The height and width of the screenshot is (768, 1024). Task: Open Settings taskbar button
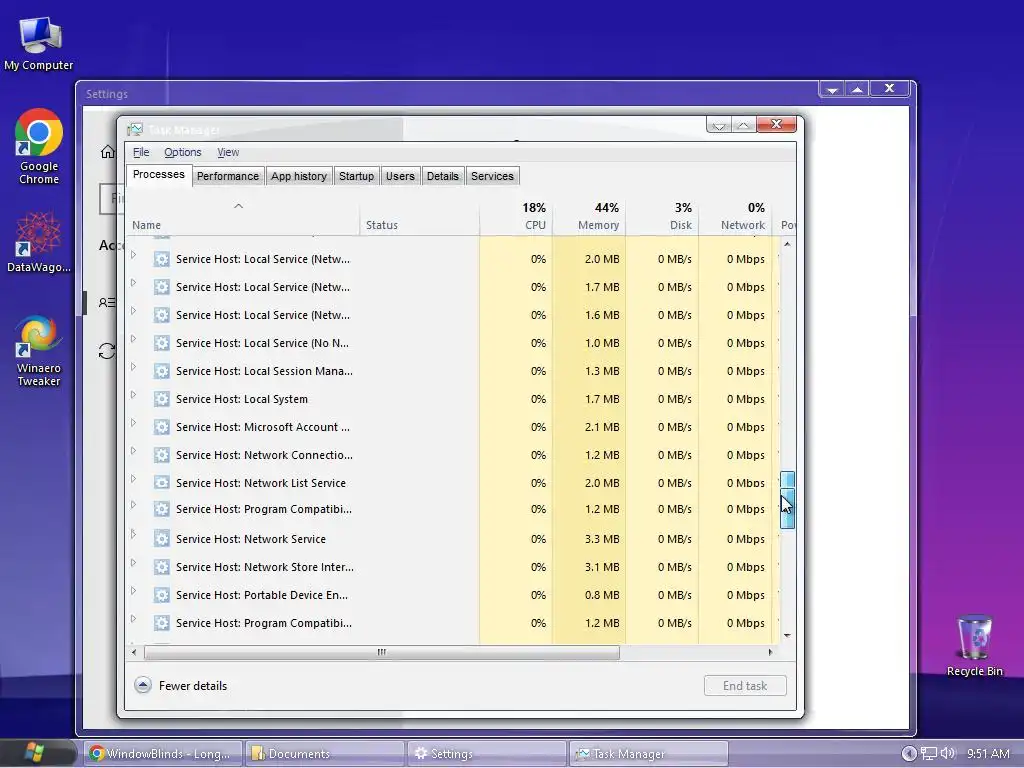[x=486, y=754]
